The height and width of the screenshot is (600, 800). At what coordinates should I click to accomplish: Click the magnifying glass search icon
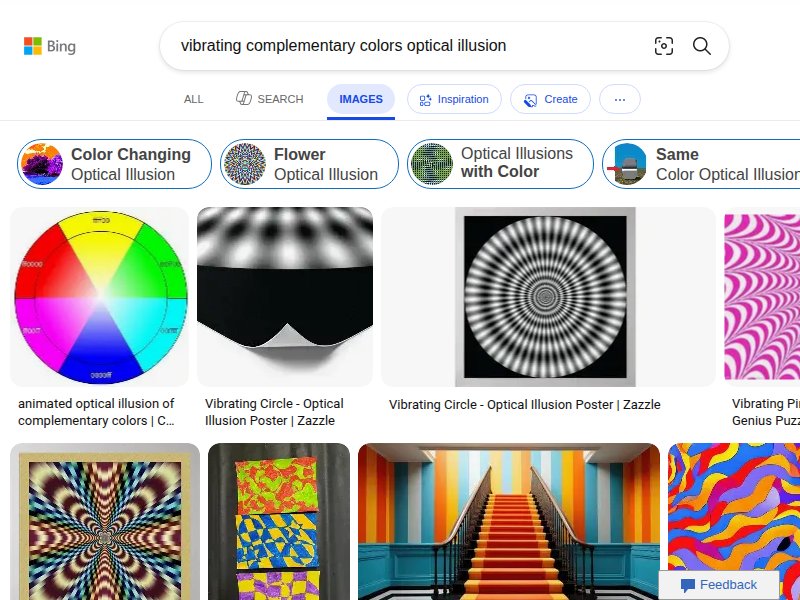[x=701, y=46]
